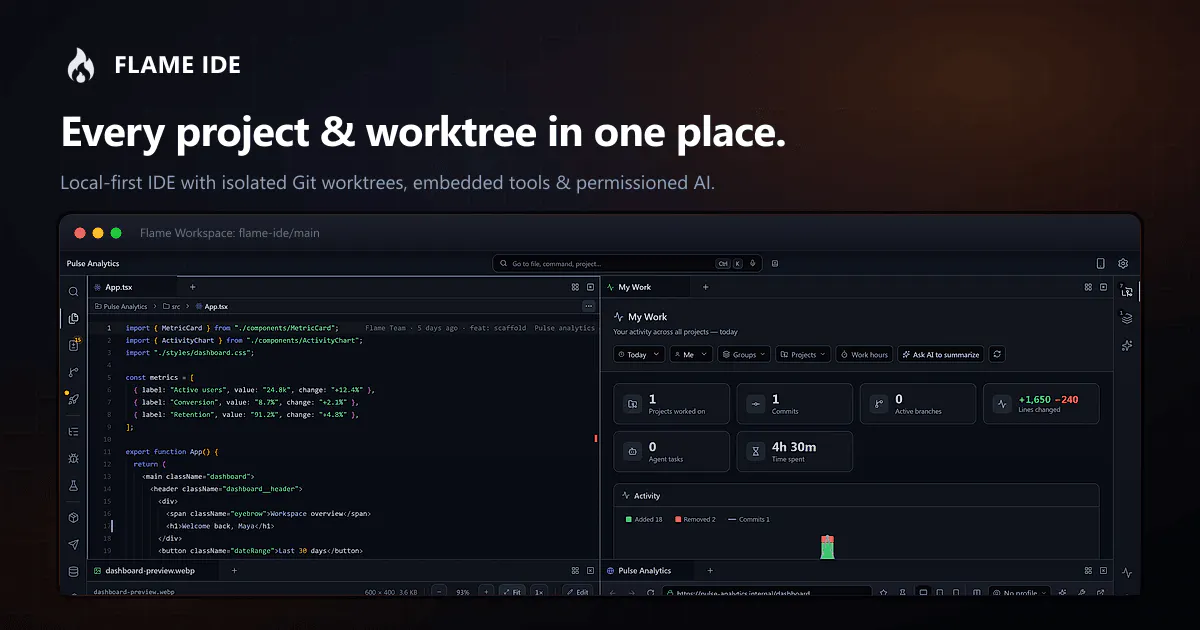Select the Pulse Analytics browser tab
Screen dimensions: 1200x630
[x=645, y=571]
